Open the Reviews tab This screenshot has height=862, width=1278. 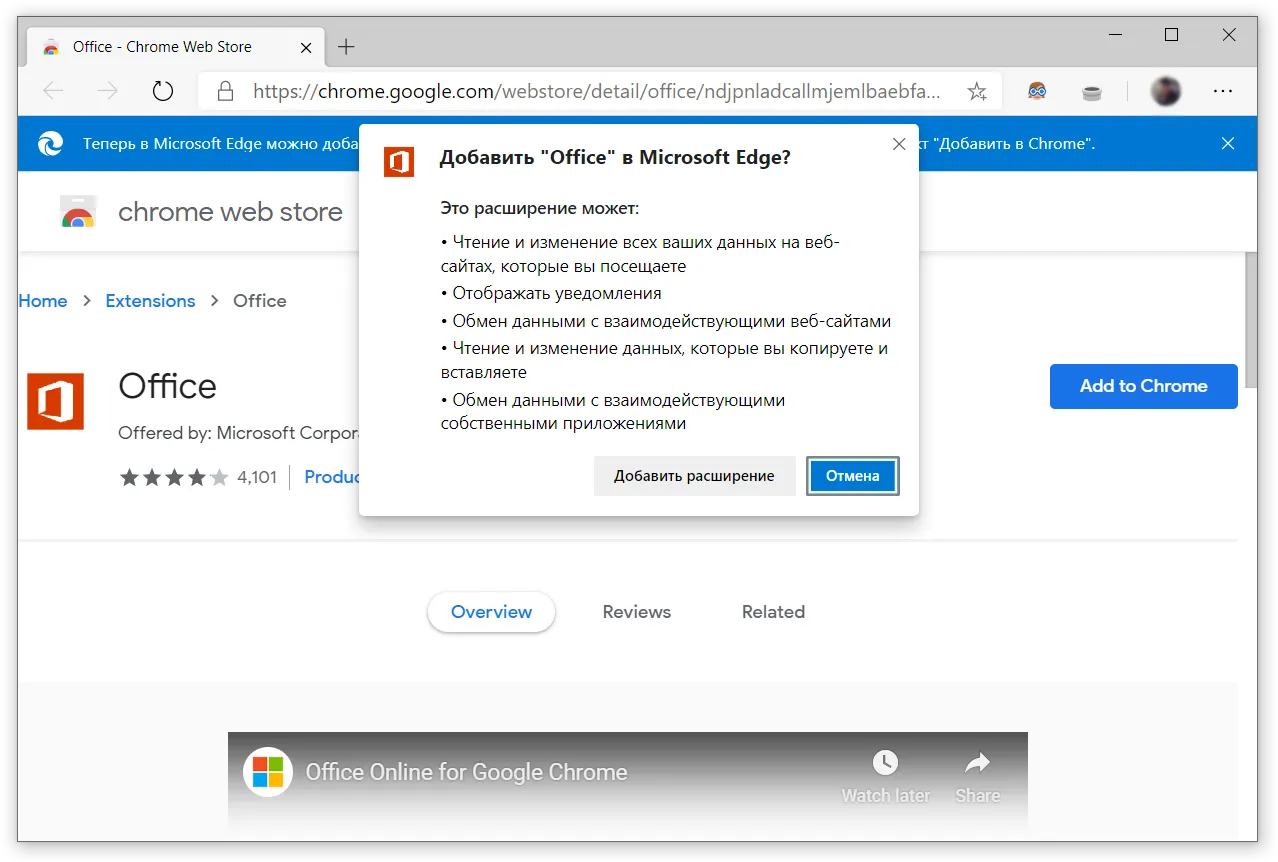(x=636, y=612)
